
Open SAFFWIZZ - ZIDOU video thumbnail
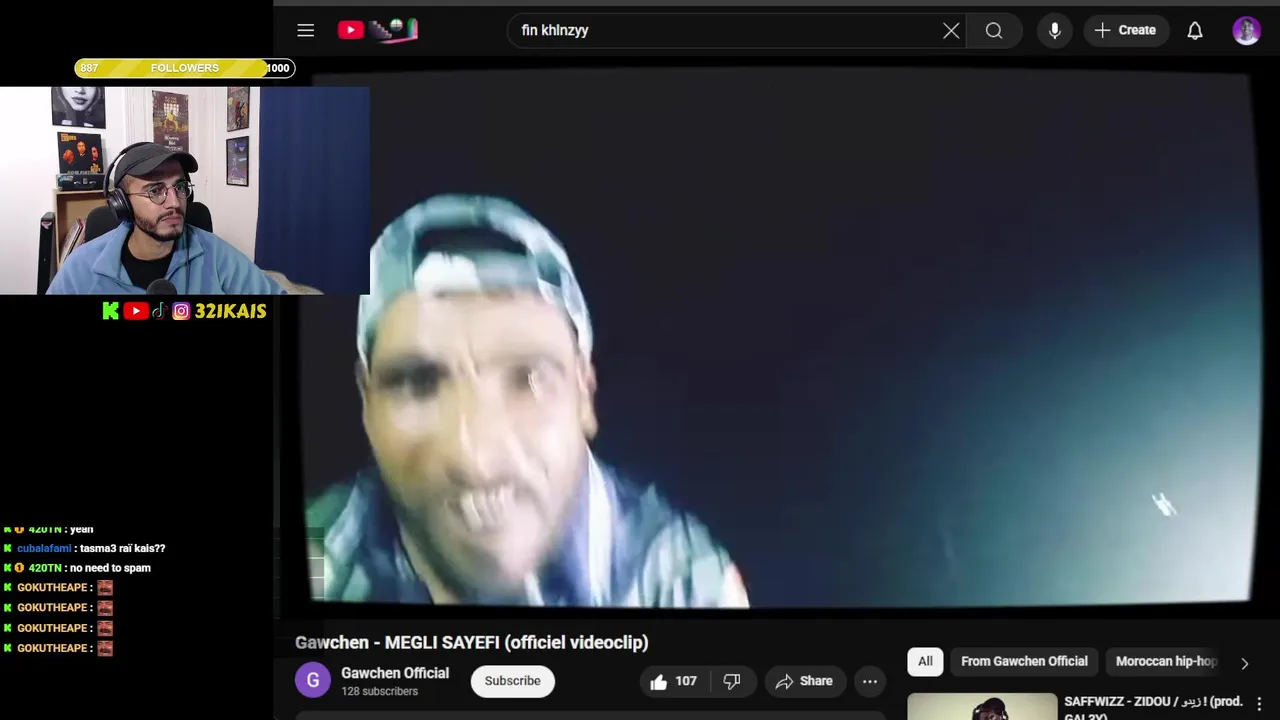(x=982, y=707)
